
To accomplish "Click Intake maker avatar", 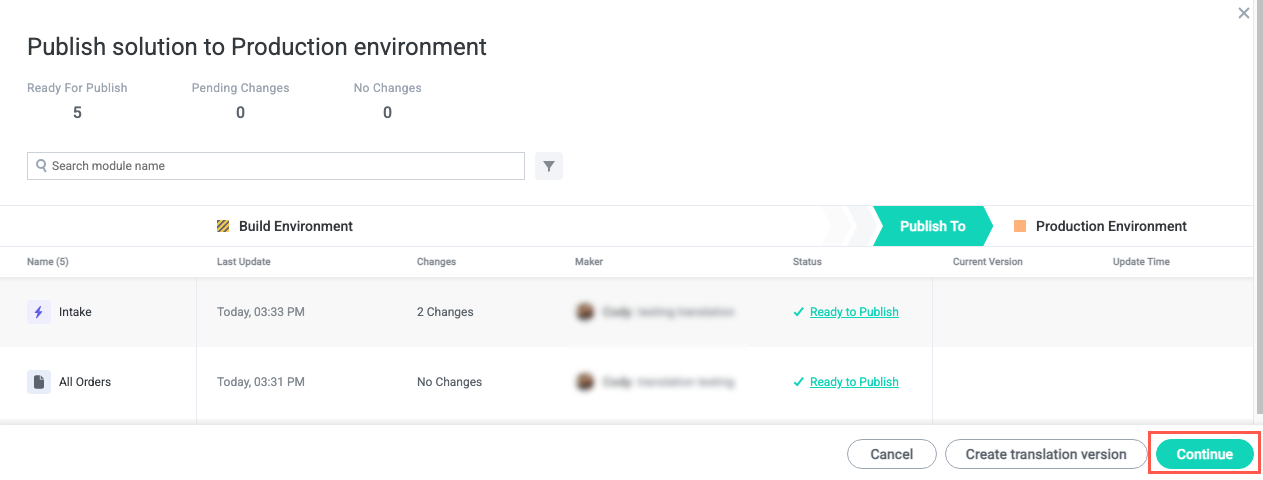I will pyautogui.click(x=585, y=312).
